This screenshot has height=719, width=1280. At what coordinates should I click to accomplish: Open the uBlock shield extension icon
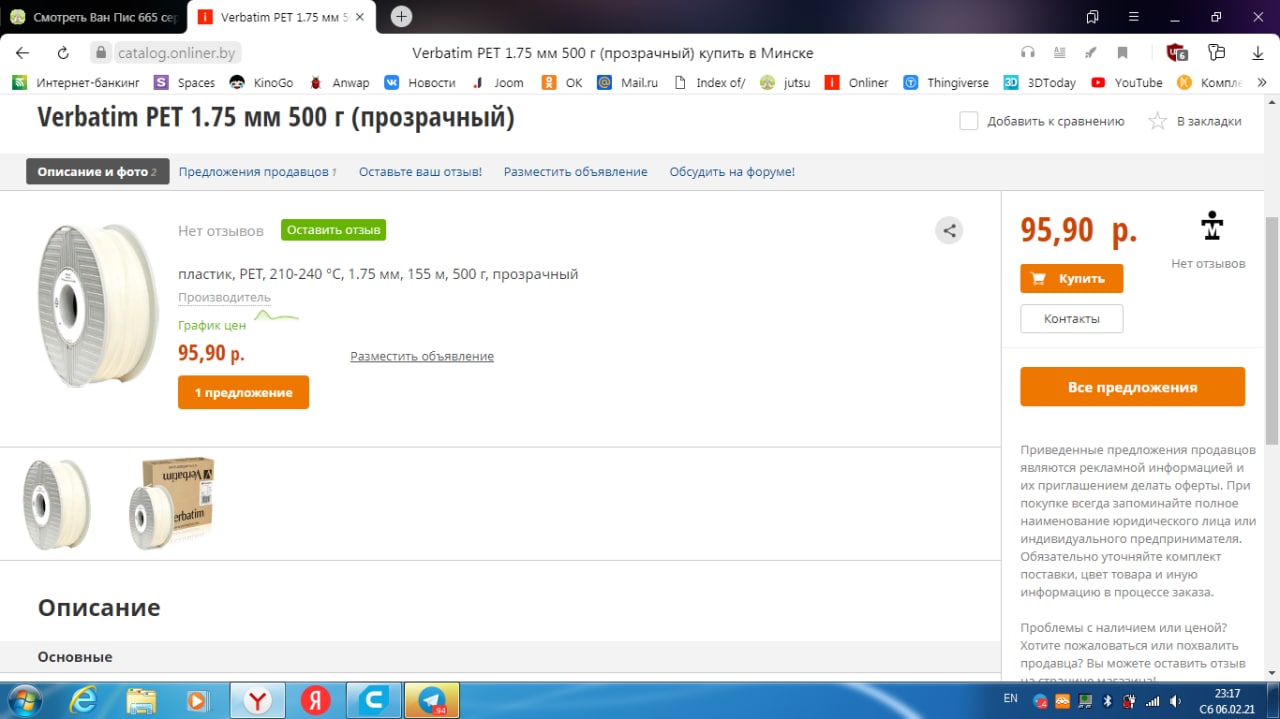(1177, 53)
